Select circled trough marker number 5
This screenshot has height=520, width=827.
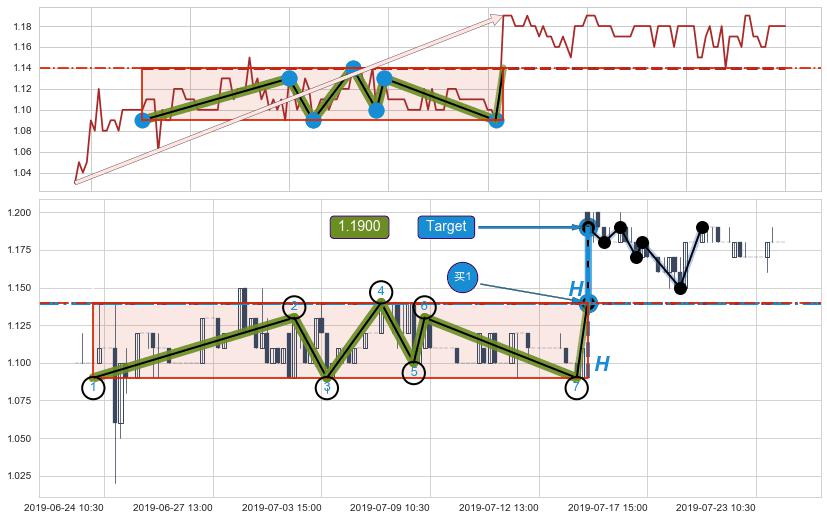point(414,372)
